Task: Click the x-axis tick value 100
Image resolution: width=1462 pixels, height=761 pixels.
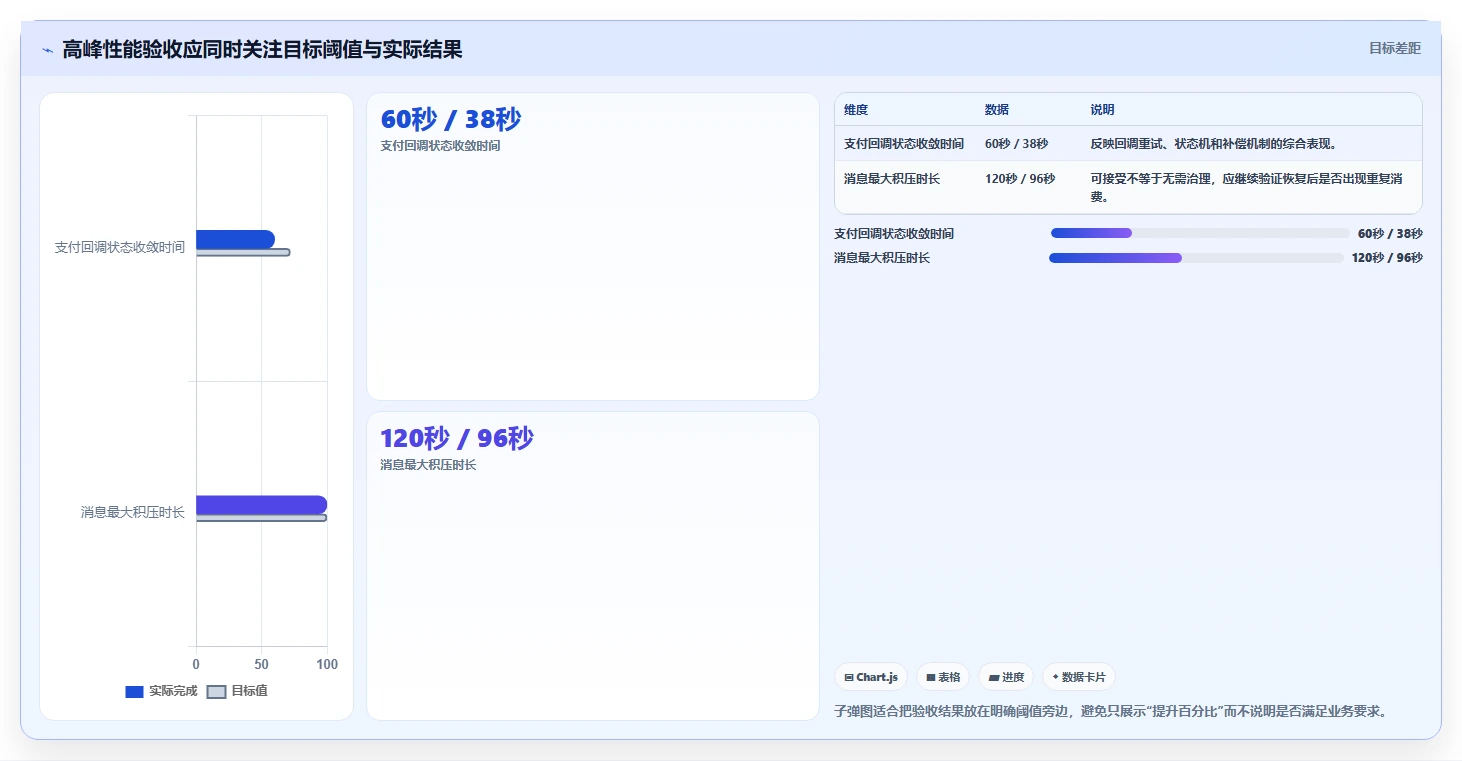Action: (327, 665)
